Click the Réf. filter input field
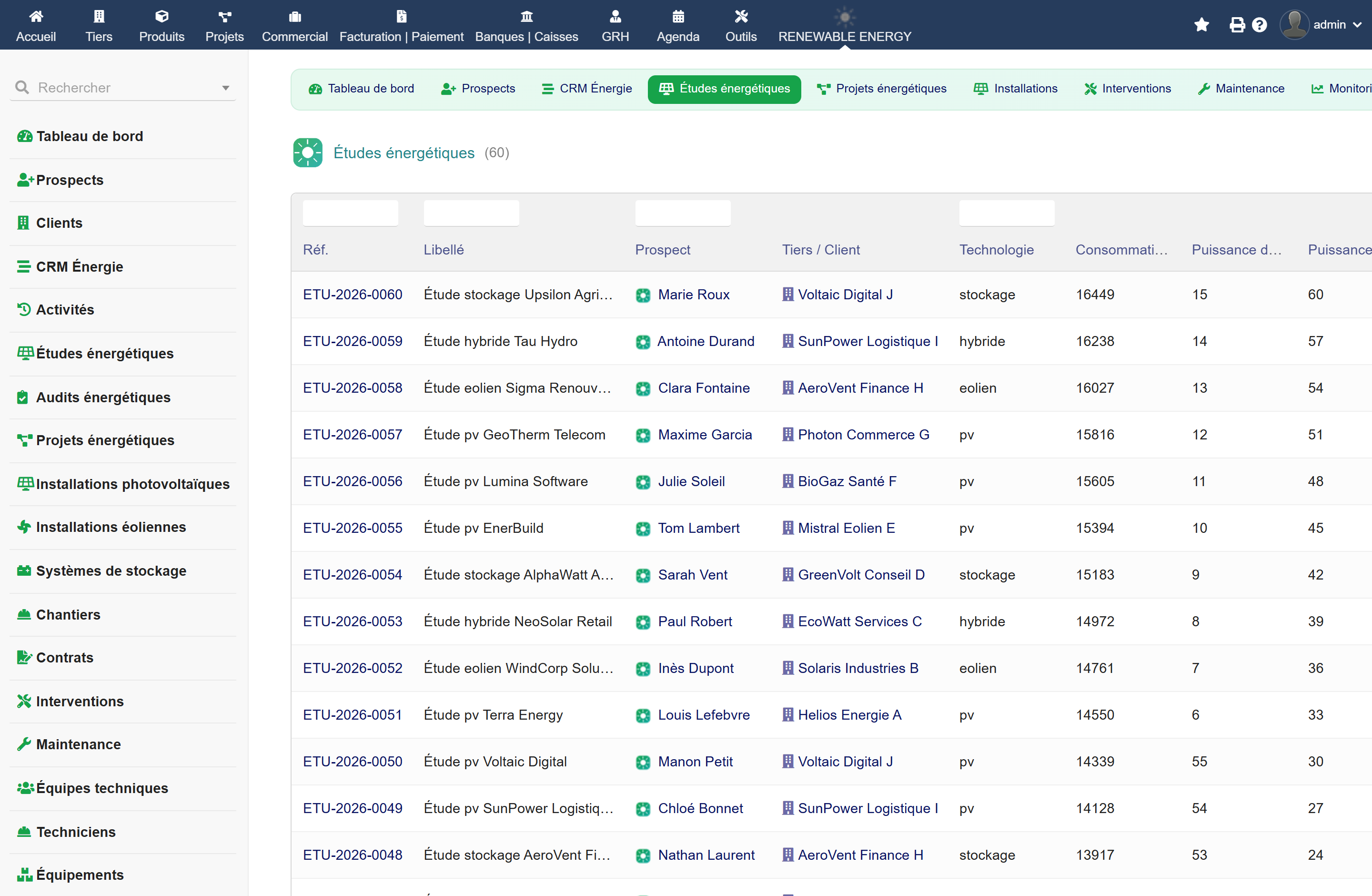 [x=351, y=213]
